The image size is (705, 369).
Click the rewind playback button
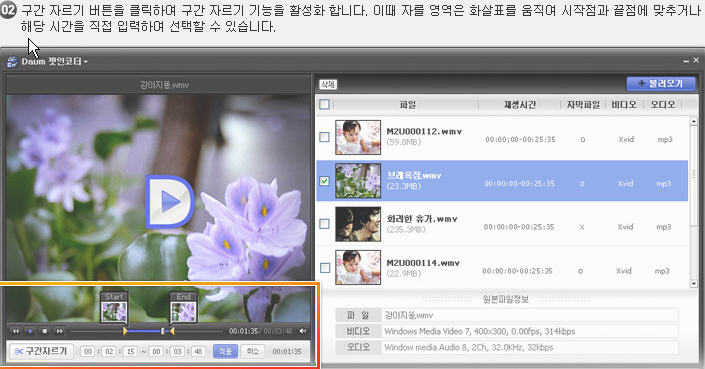point(16,331)
